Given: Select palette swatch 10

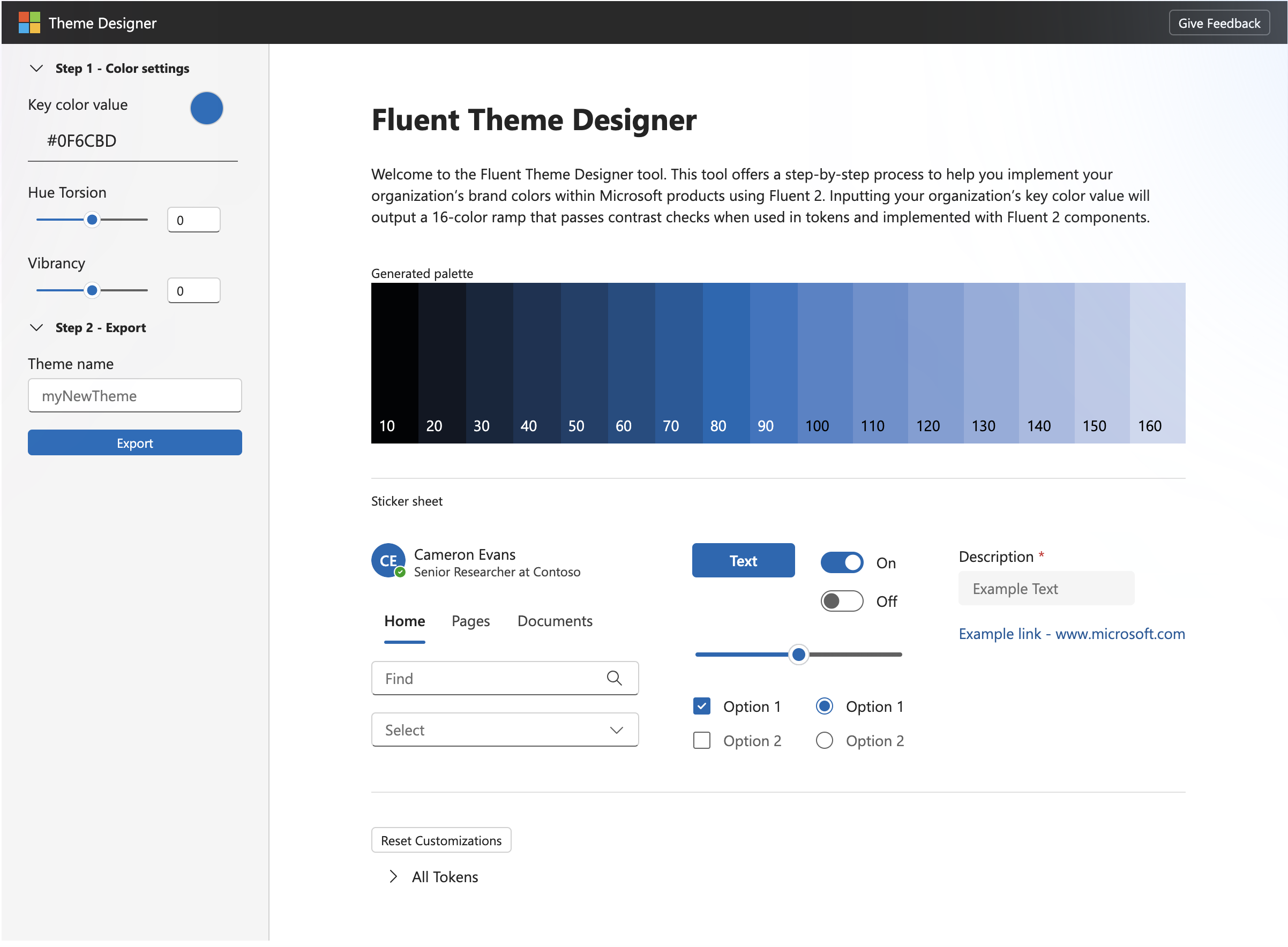Looking at the screenshot, I should 394,363.
